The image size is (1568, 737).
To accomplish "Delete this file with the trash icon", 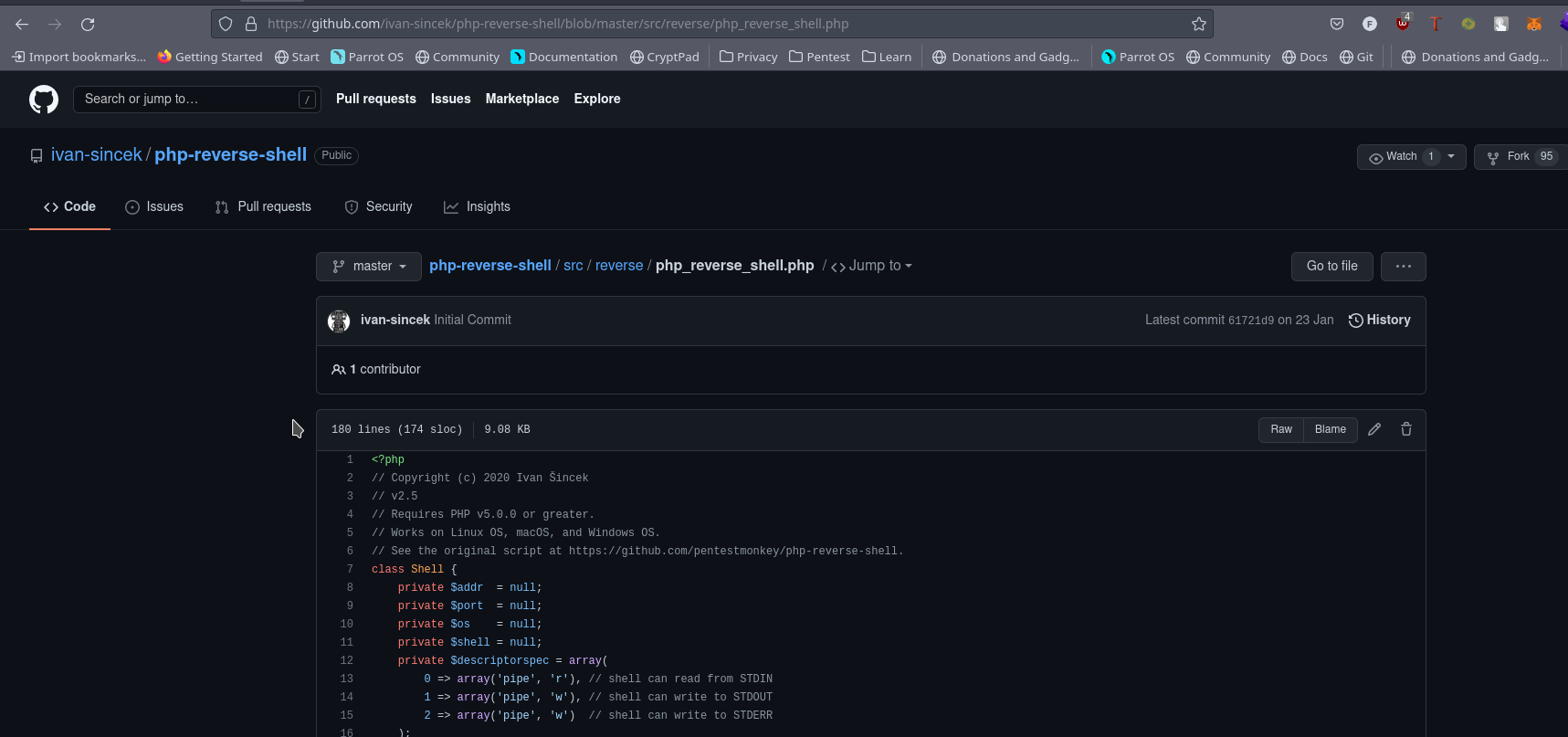I will (x=1406, y=429).
